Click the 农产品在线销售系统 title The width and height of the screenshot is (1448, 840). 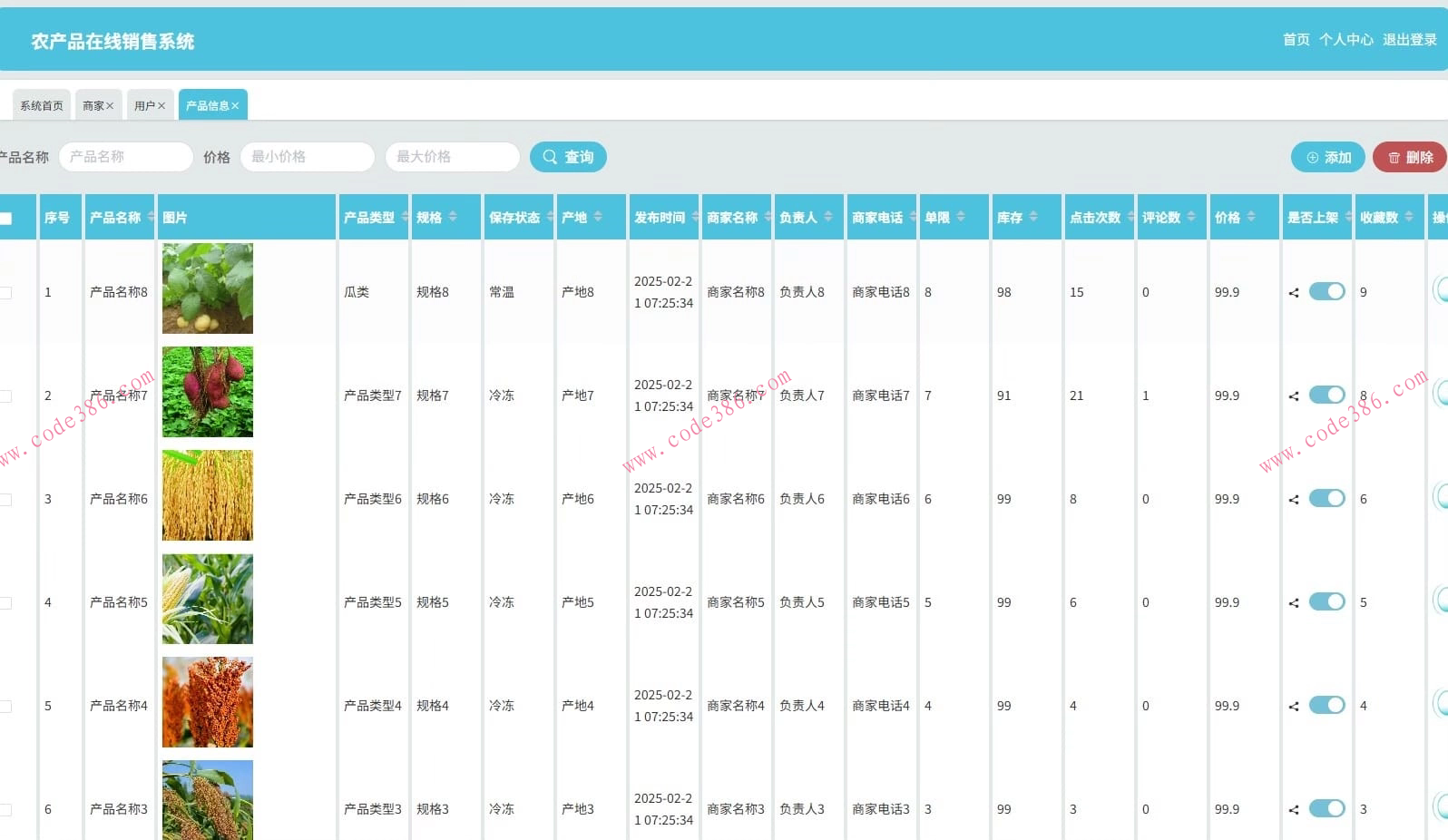click(x=113, y=41)
